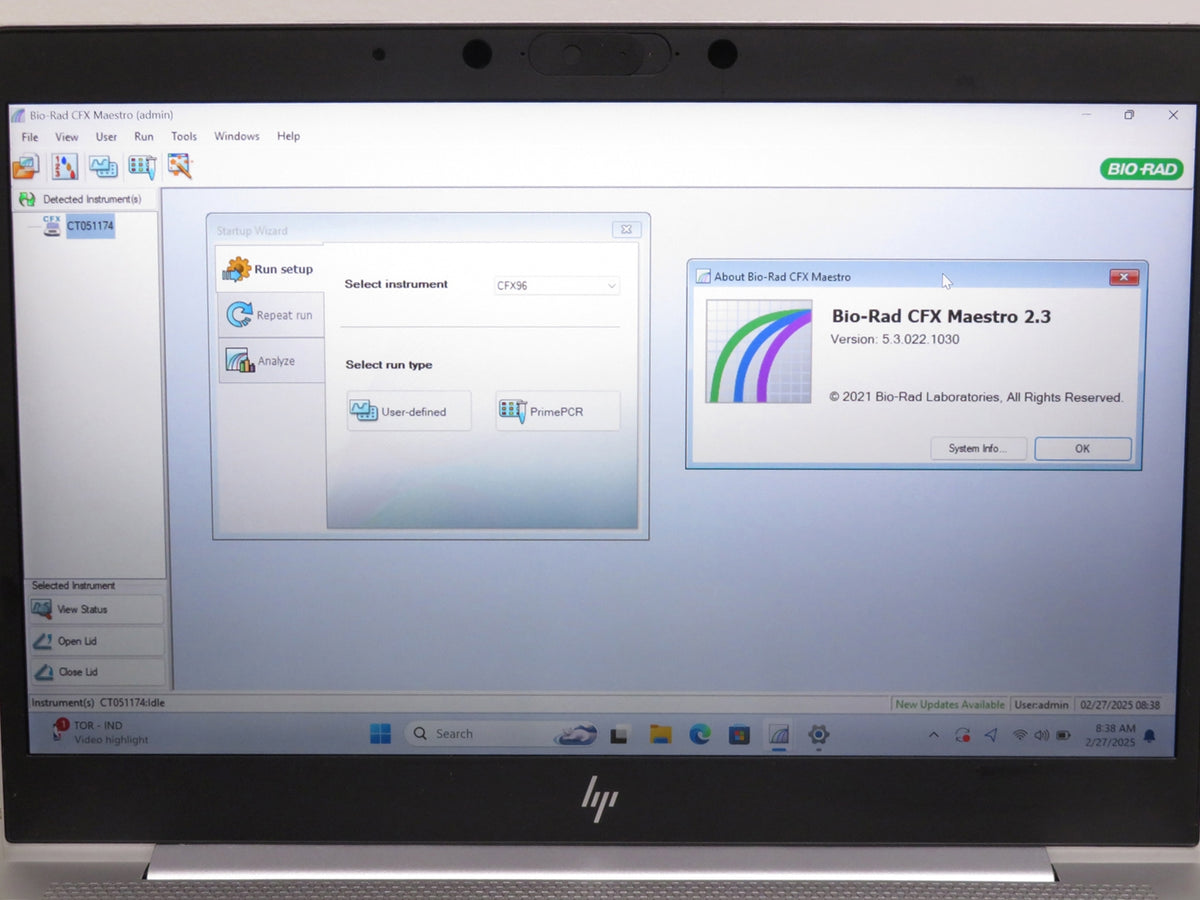Open the View menu
1200x900 pixels.
click(x=67, y=137)
